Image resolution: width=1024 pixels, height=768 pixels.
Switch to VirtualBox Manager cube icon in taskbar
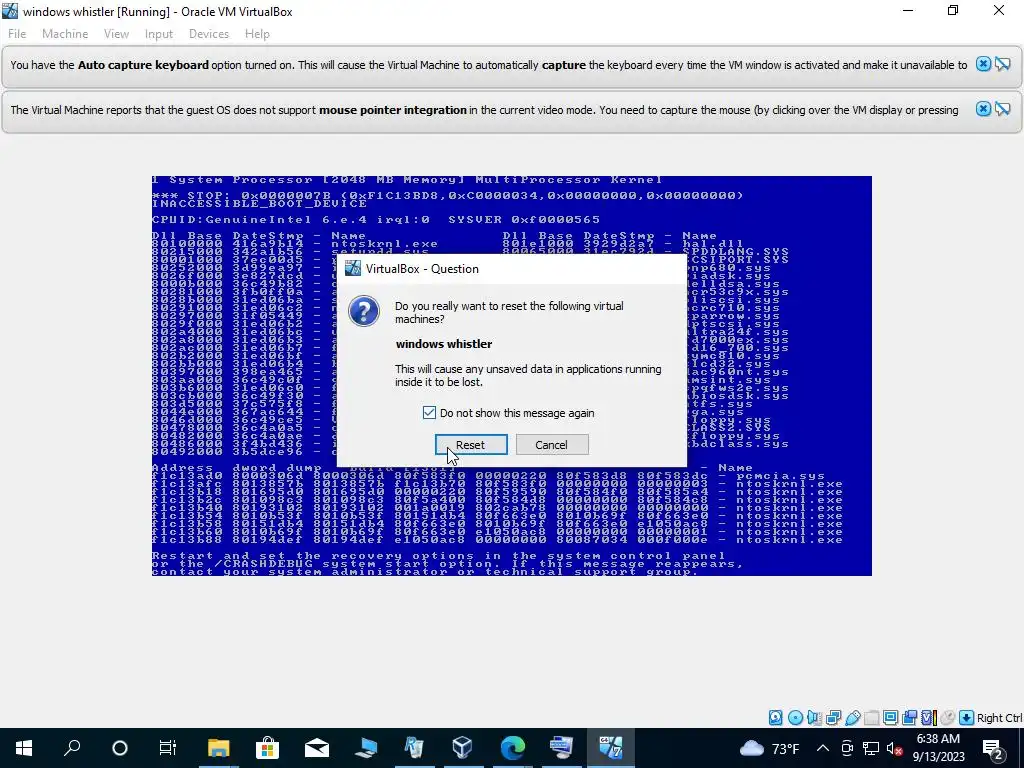click(x=462, y=748)
